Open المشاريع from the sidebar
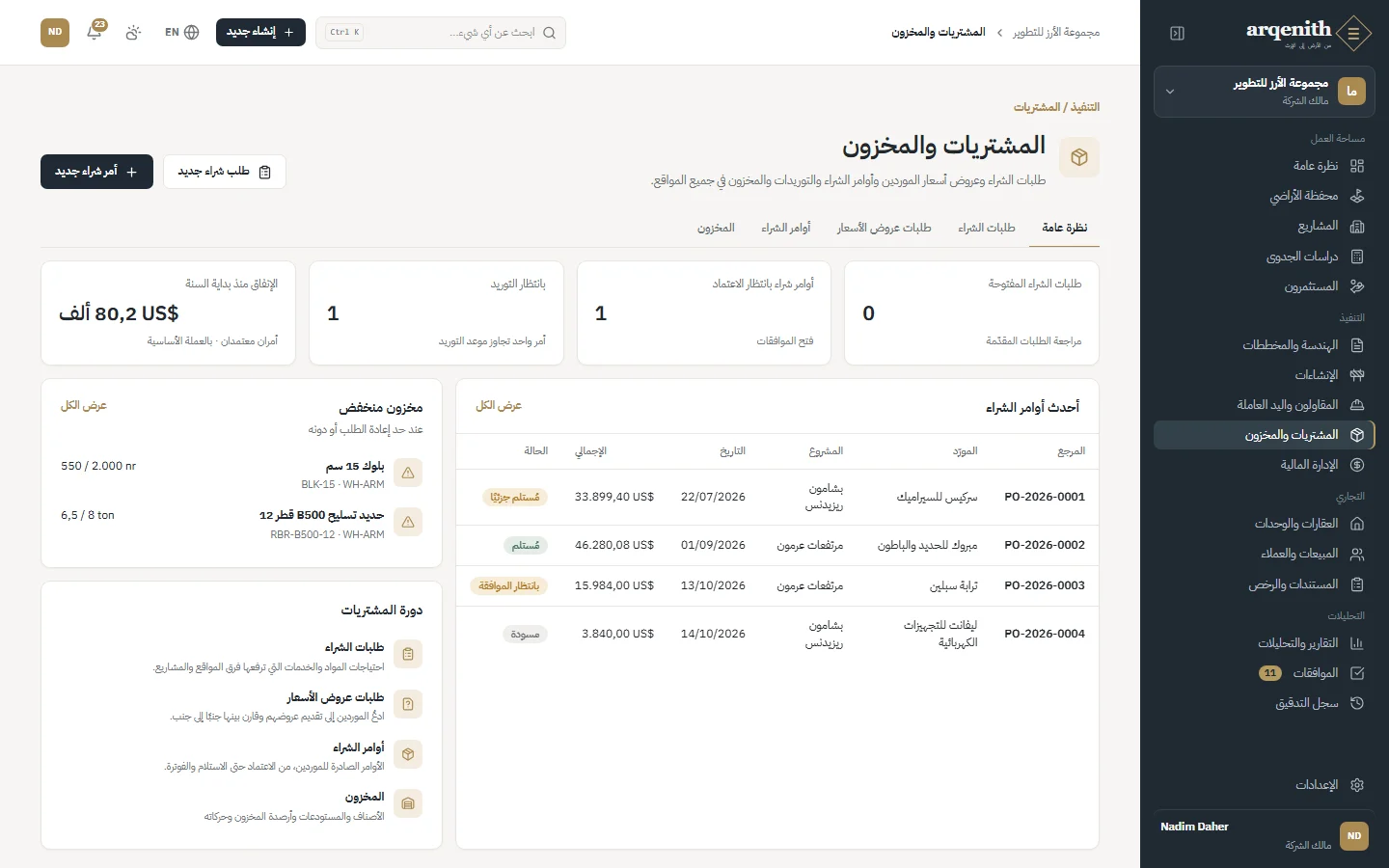The width and height of the screenshot is (1389, 868). (x=1265, y=226)
